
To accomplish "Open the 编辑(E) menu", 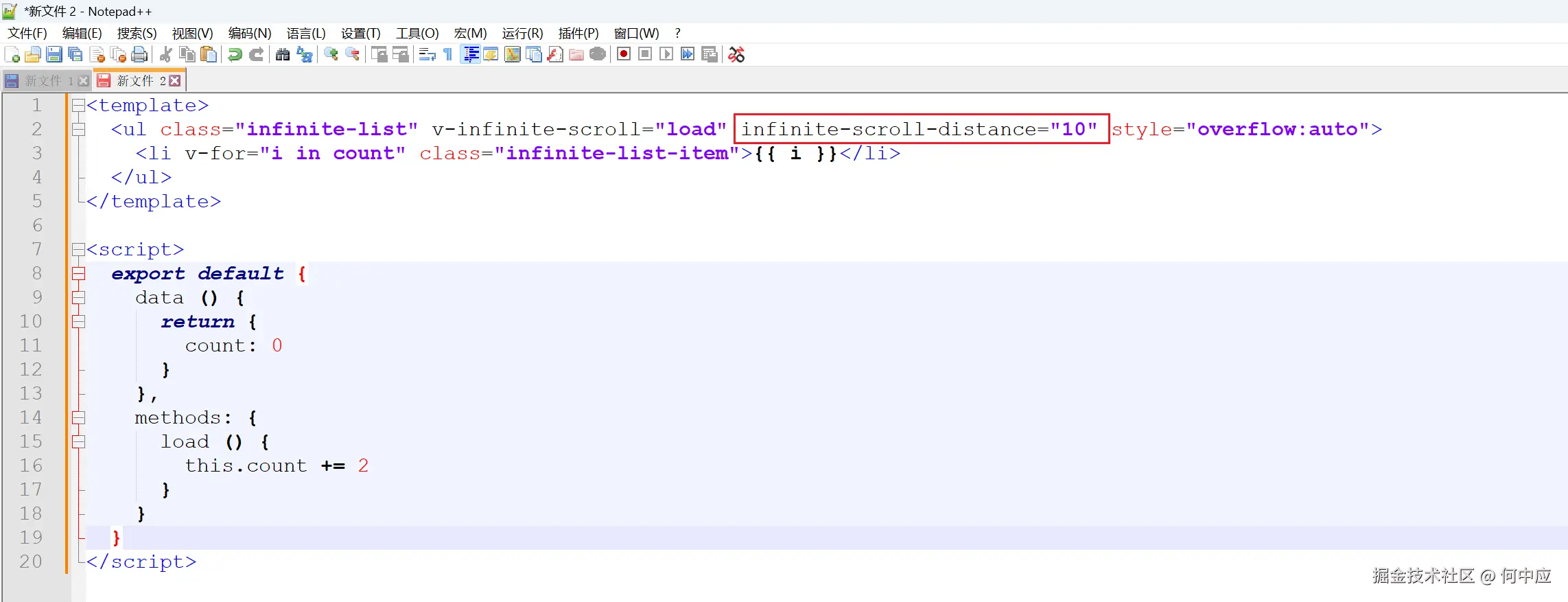I will coord(82,34).
